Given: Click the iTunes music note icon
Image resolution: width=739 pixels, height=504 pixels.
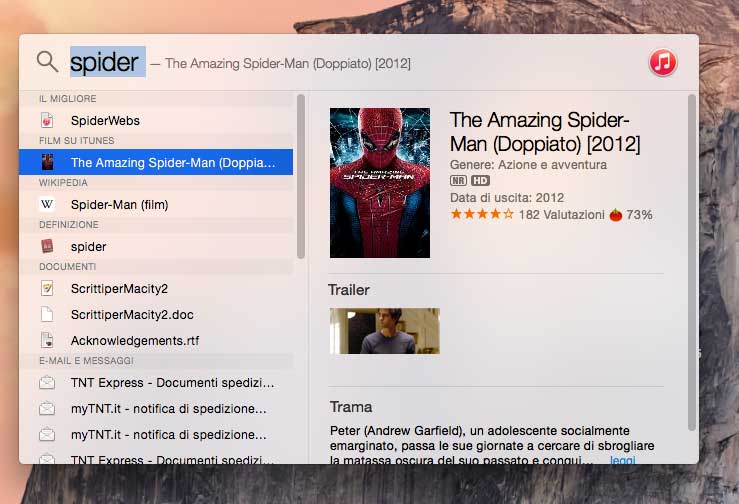Looking at the screenshot, I should (x=663, y=62).
